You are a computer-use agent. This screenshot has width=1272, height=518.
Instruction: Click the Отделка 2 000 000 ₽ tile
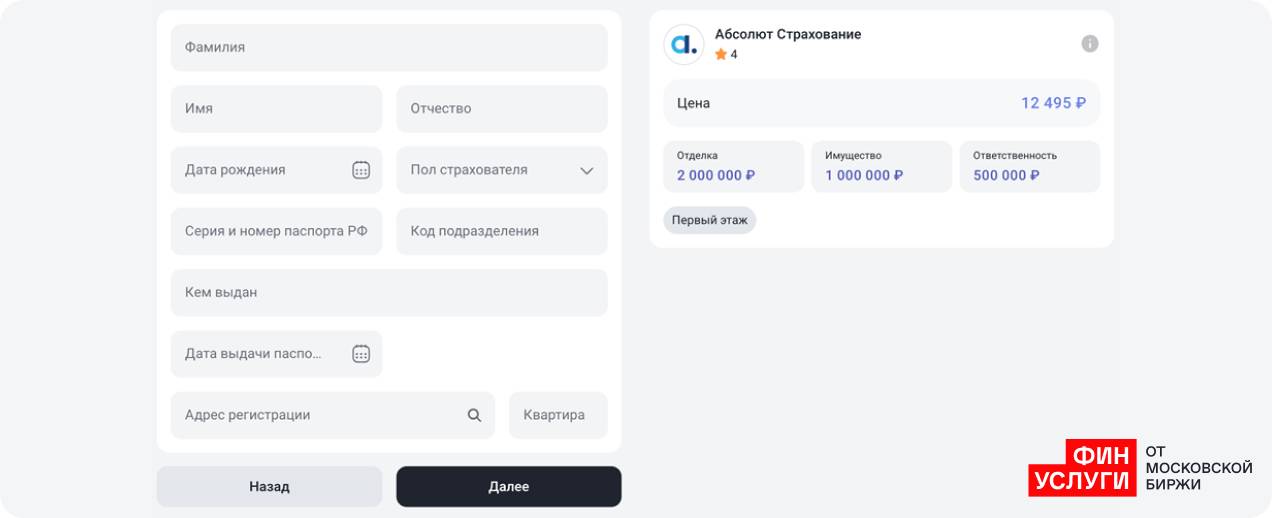(x=733, y=166)
